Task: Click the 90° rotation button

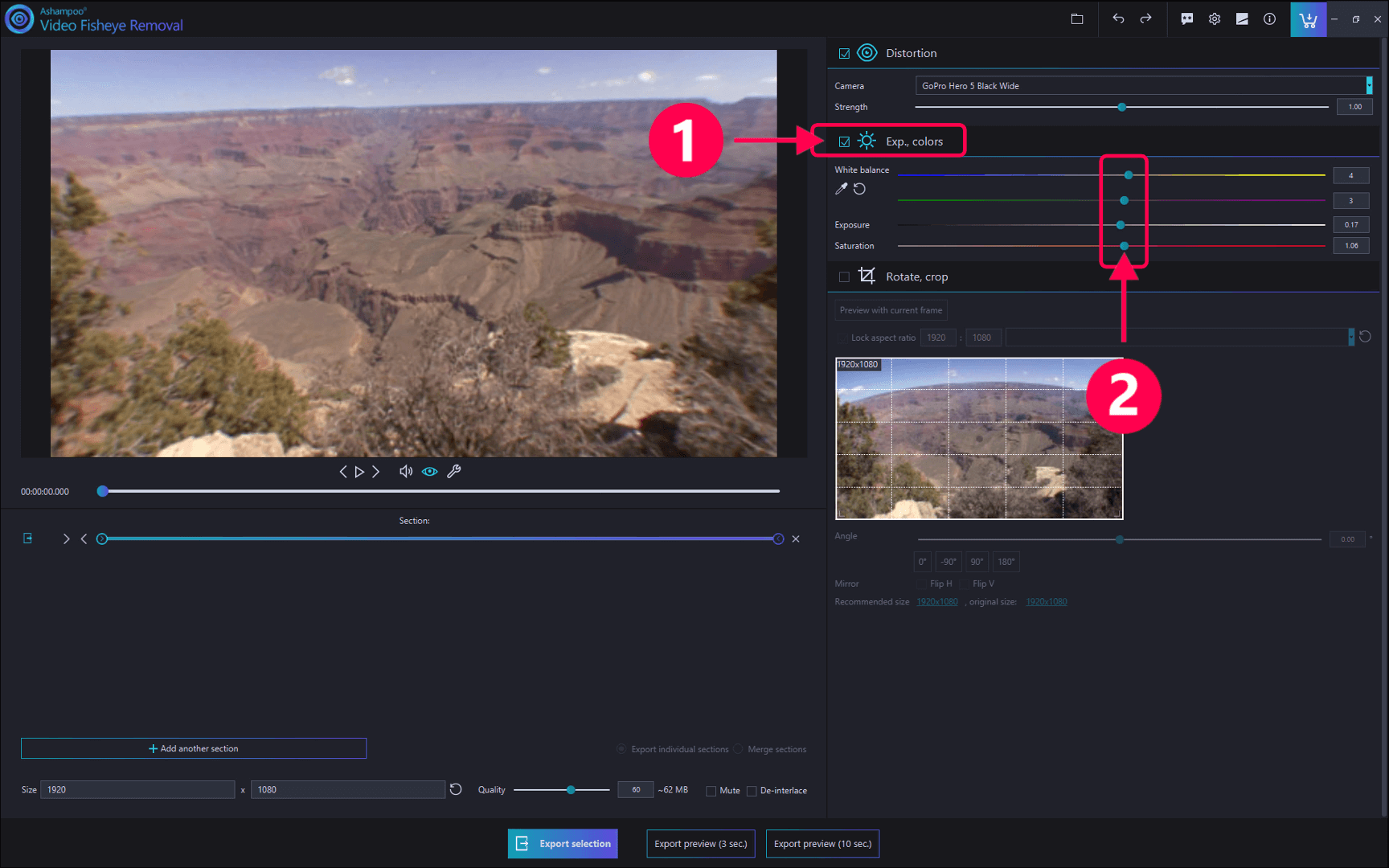Action: [977, 562]
